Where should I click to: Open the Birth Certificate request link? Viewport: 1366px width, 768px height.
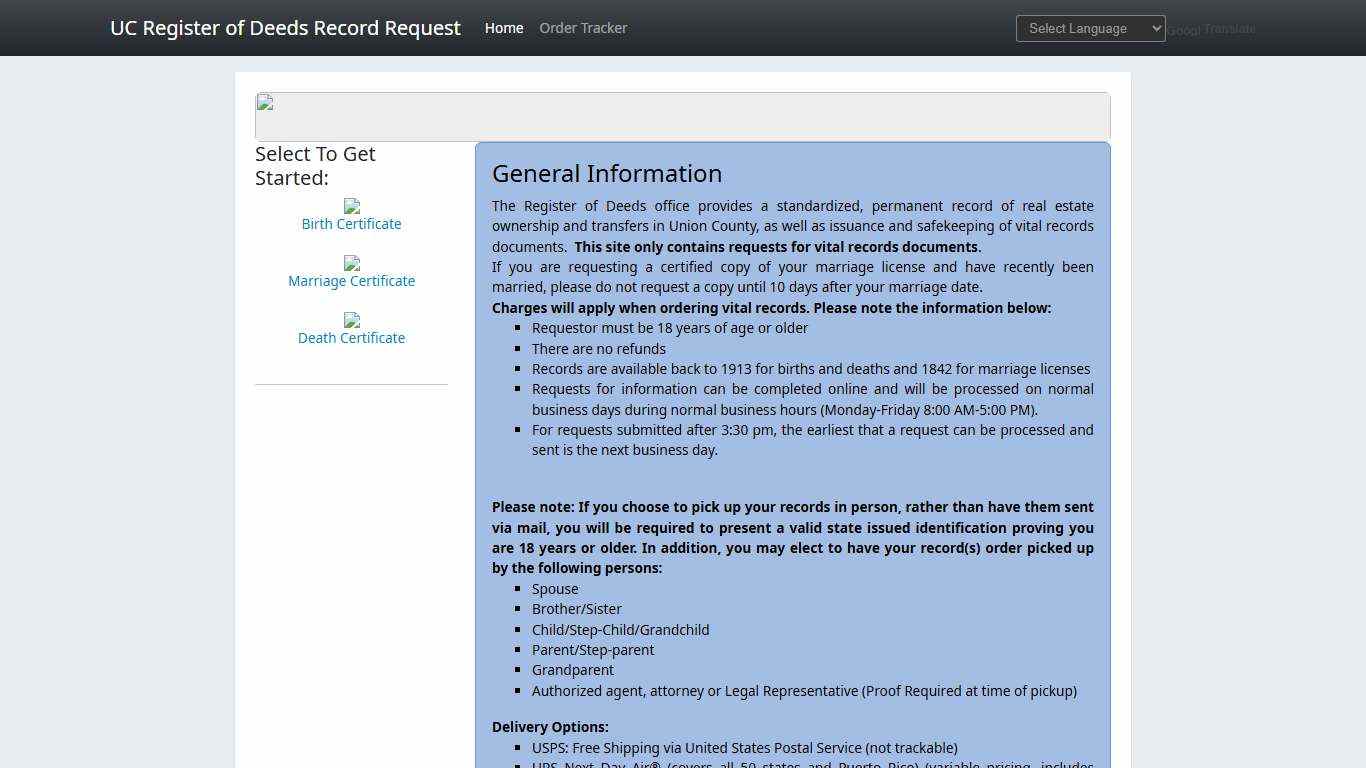(x=351, y=223)
